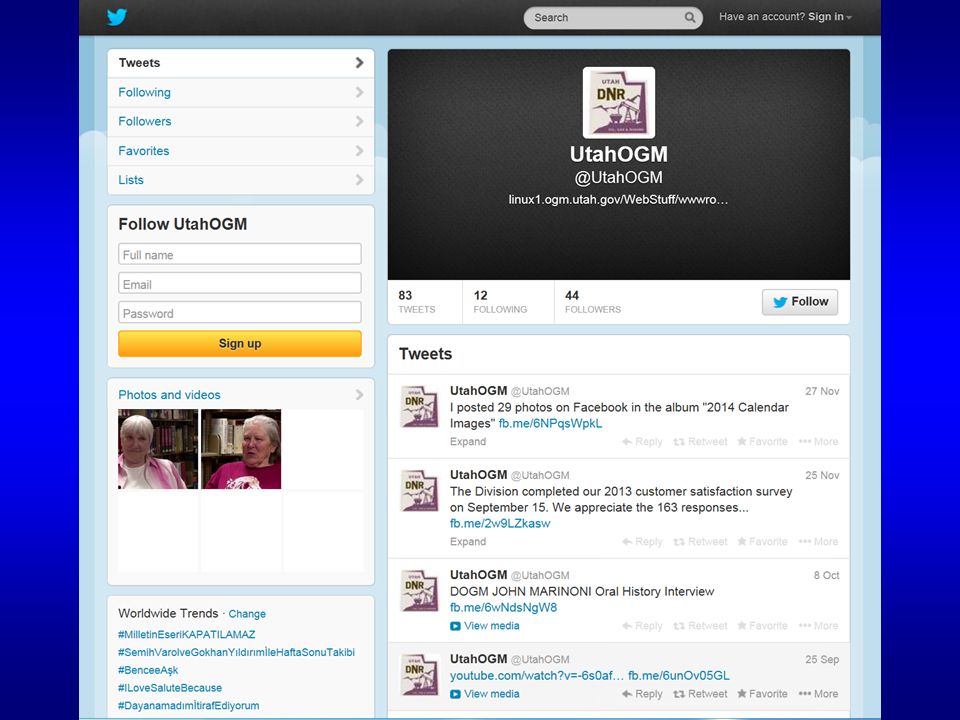Click DNR avatar on 25 Sep tweet
Image resolution: width=960 pixels, height=720 pixels.
(419, 674)
